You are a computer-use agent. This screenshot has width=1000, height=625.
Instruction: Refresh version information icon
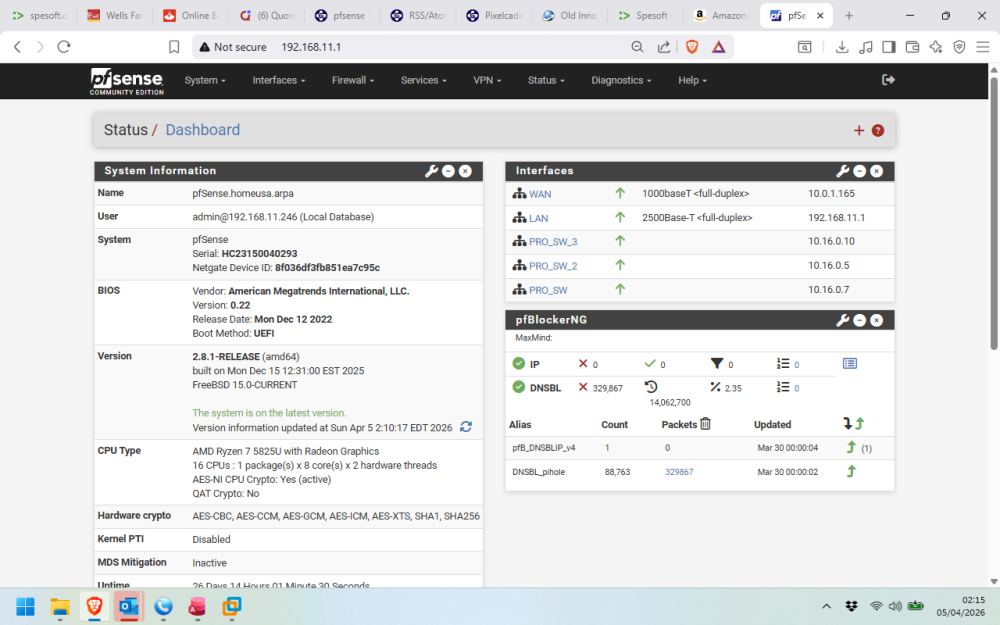pyautogui.click(x=466, y=427)
